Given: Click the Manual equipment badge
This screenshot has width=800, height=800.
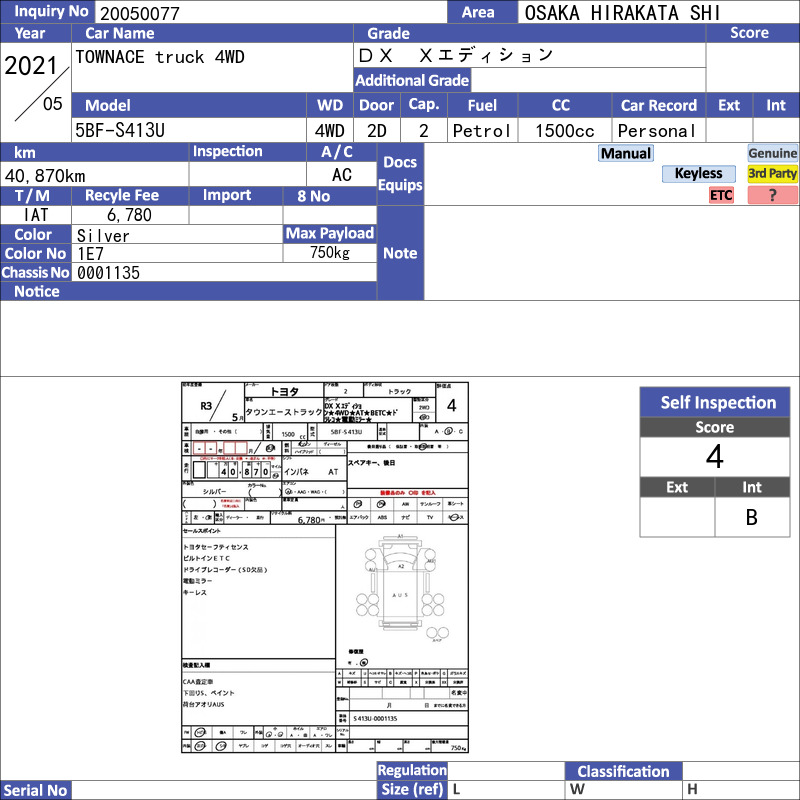Looking at the screenshot, I should tap(626, 153).
